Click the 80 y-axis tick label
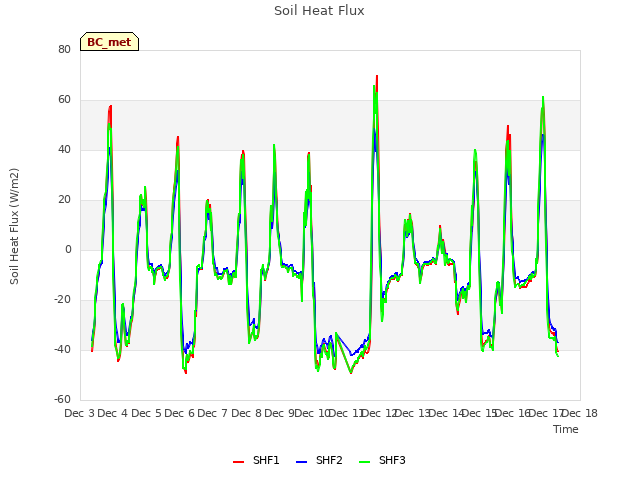The width and height of the screenshot is (640, 480). [x=64, y=49]
